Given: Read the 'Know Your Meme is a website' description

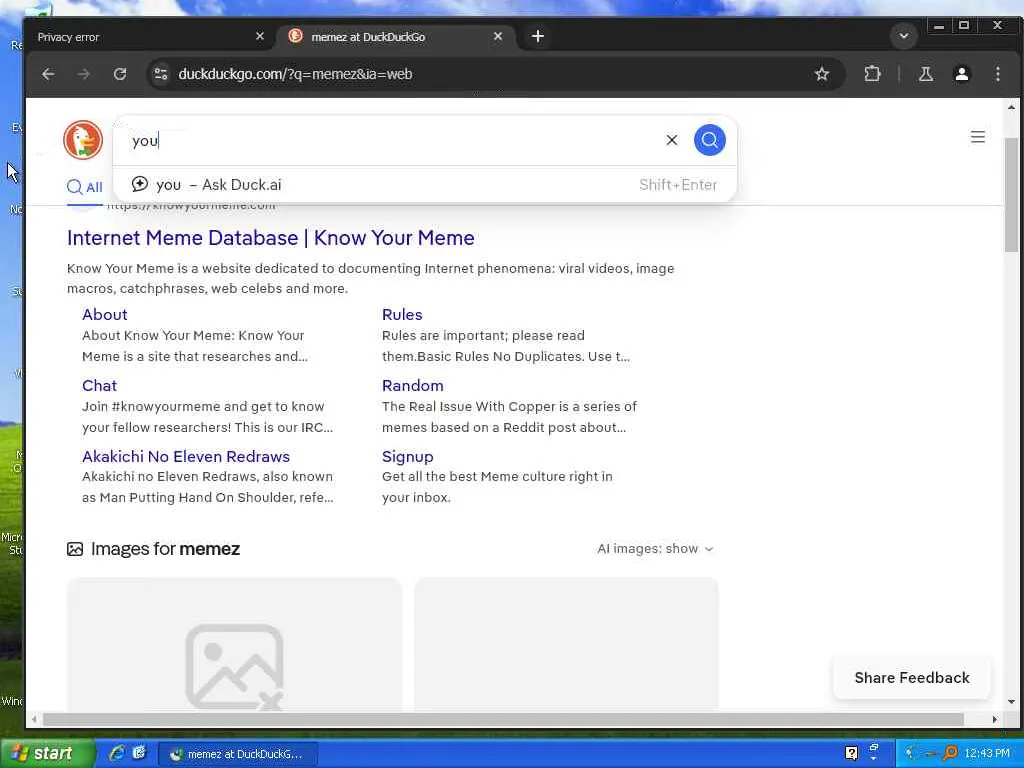Looking at the screenshot, I should (x=370, y=278).
